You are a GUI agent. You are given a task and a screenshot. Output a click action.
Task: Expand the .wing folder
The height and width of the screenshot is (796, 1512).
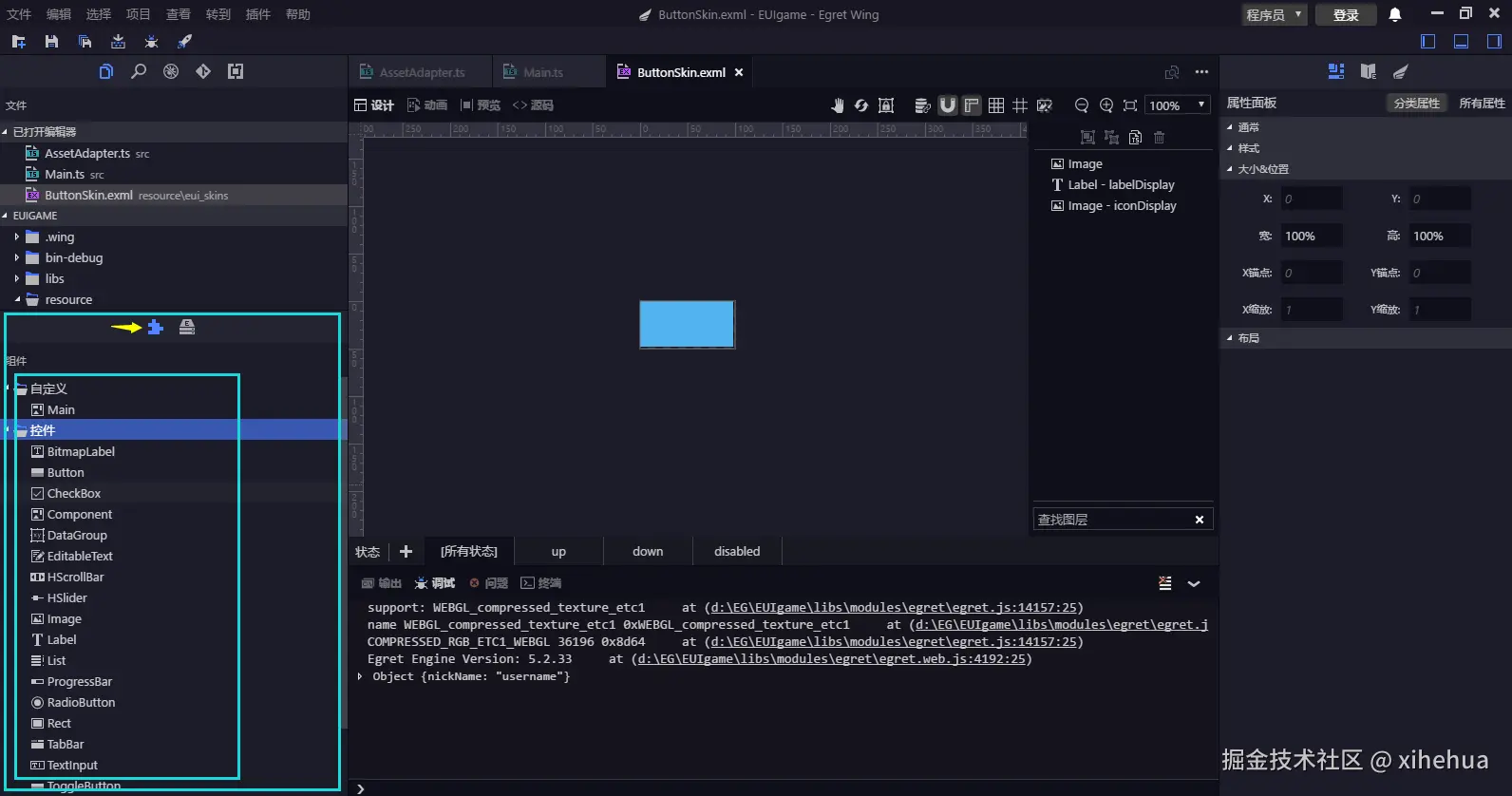[16, 237]
